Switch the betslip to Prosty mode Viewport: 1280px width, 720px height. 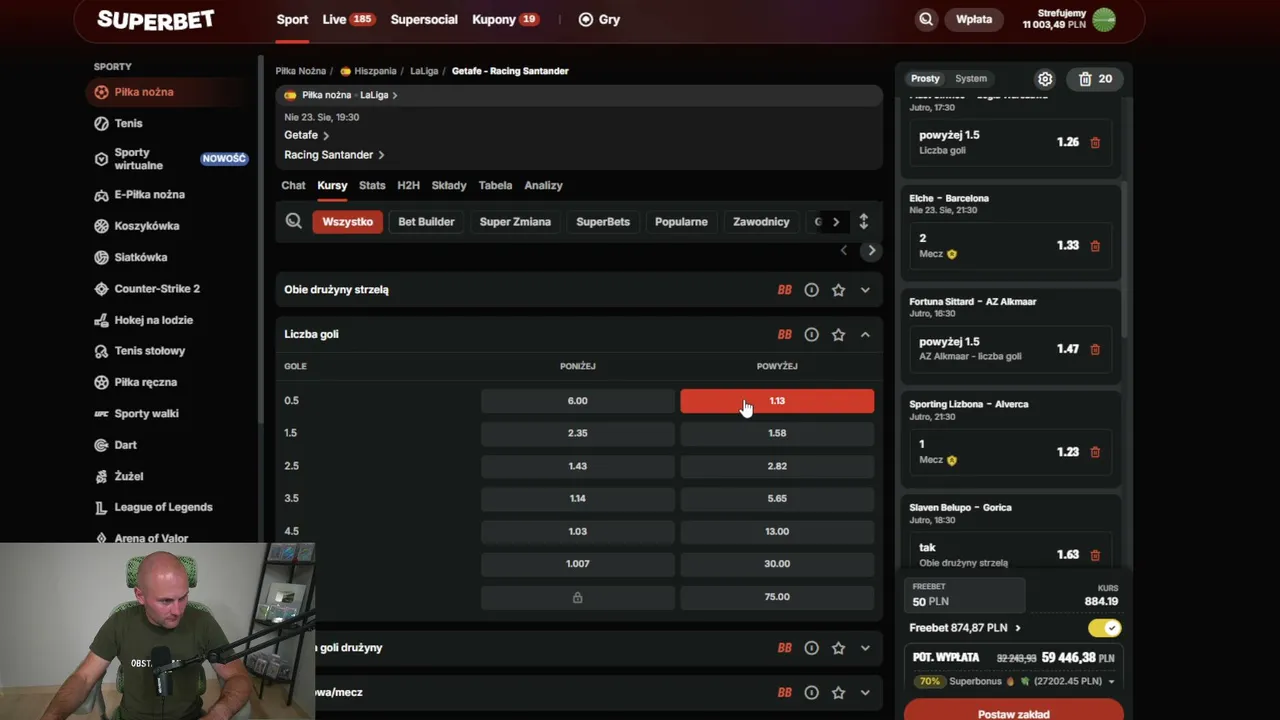[x=925, y=79]
